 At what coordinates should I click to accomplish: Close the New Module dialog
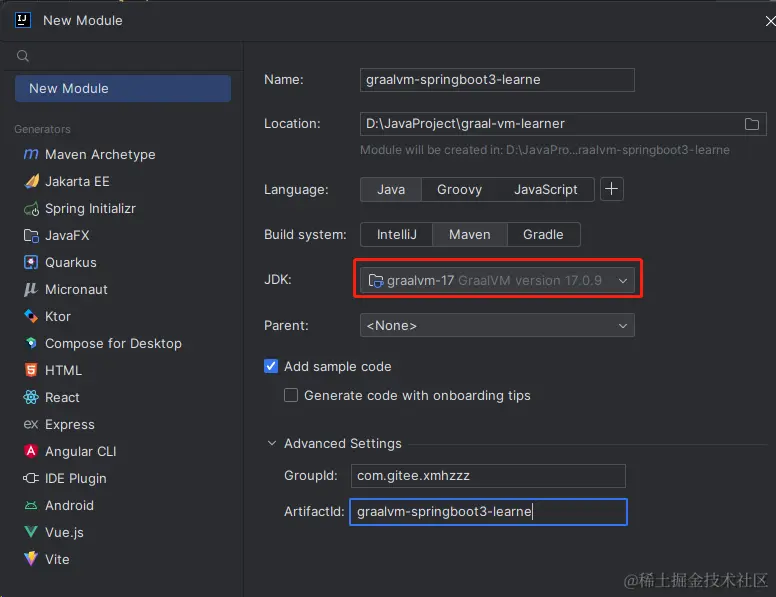[770, 21]
